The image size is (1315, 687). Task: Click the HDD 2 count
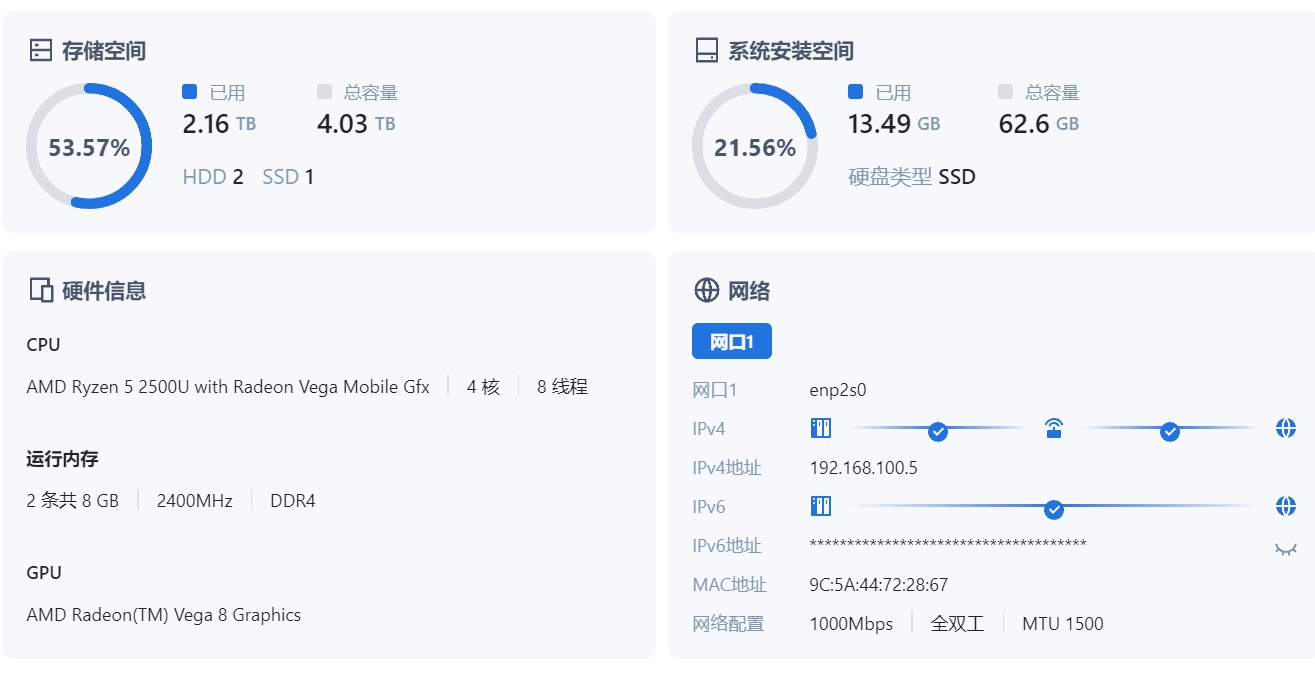(213, 177)
